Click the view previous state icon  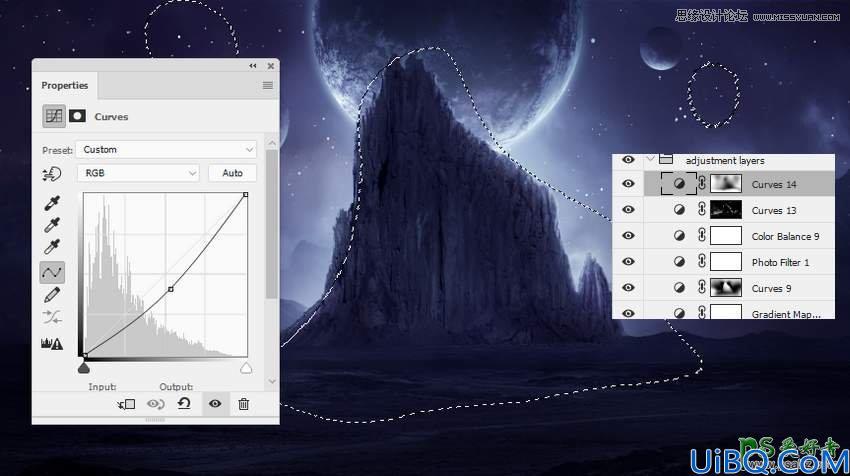pos(156,404)
